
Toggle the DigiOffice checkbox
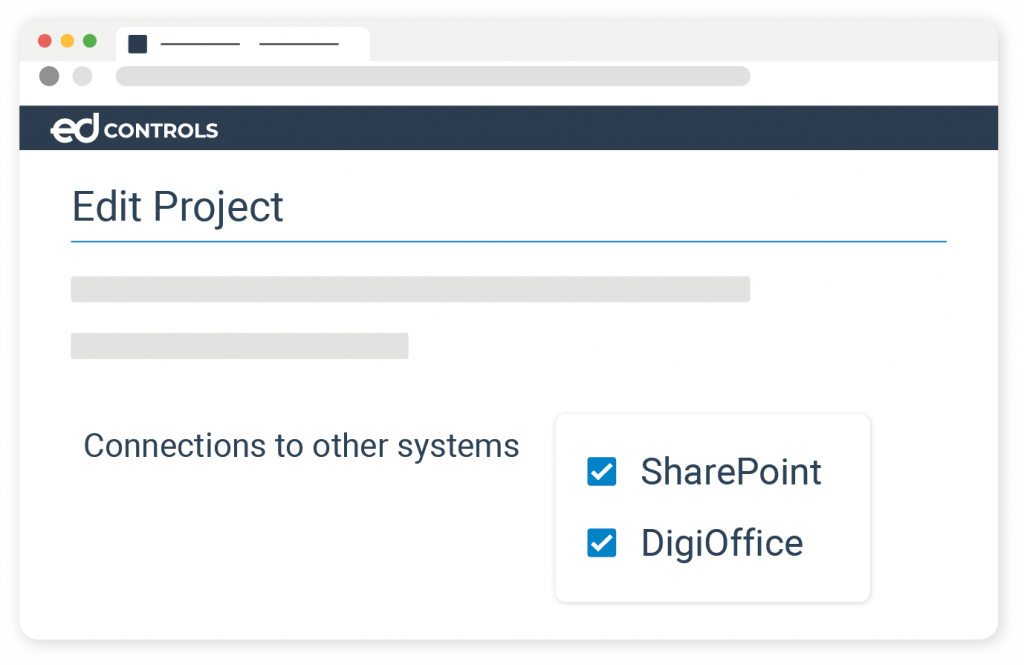pos(601,543)
